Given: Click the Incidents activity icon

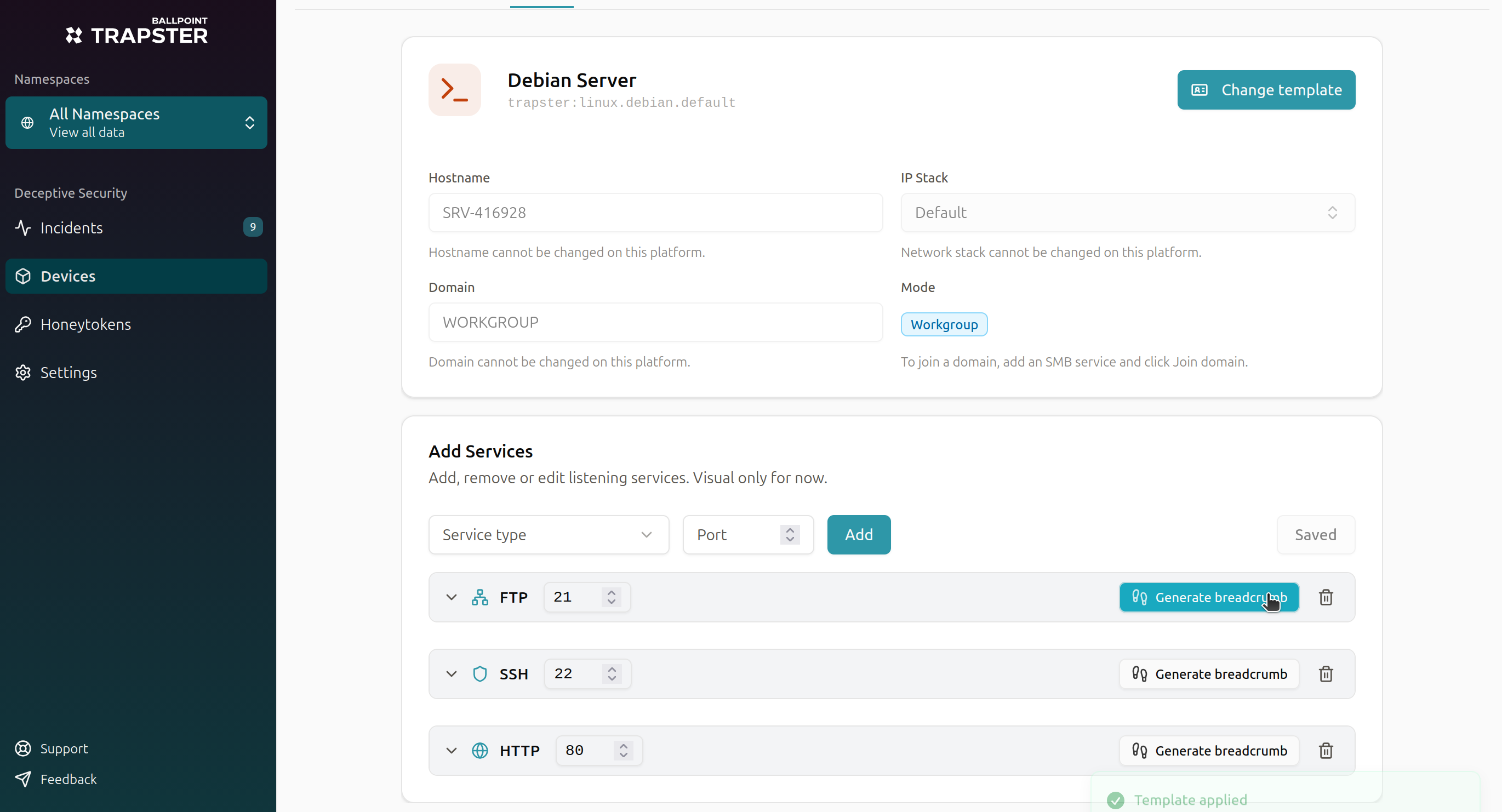Looking at the screenshot, I should (x=22, y=227).
